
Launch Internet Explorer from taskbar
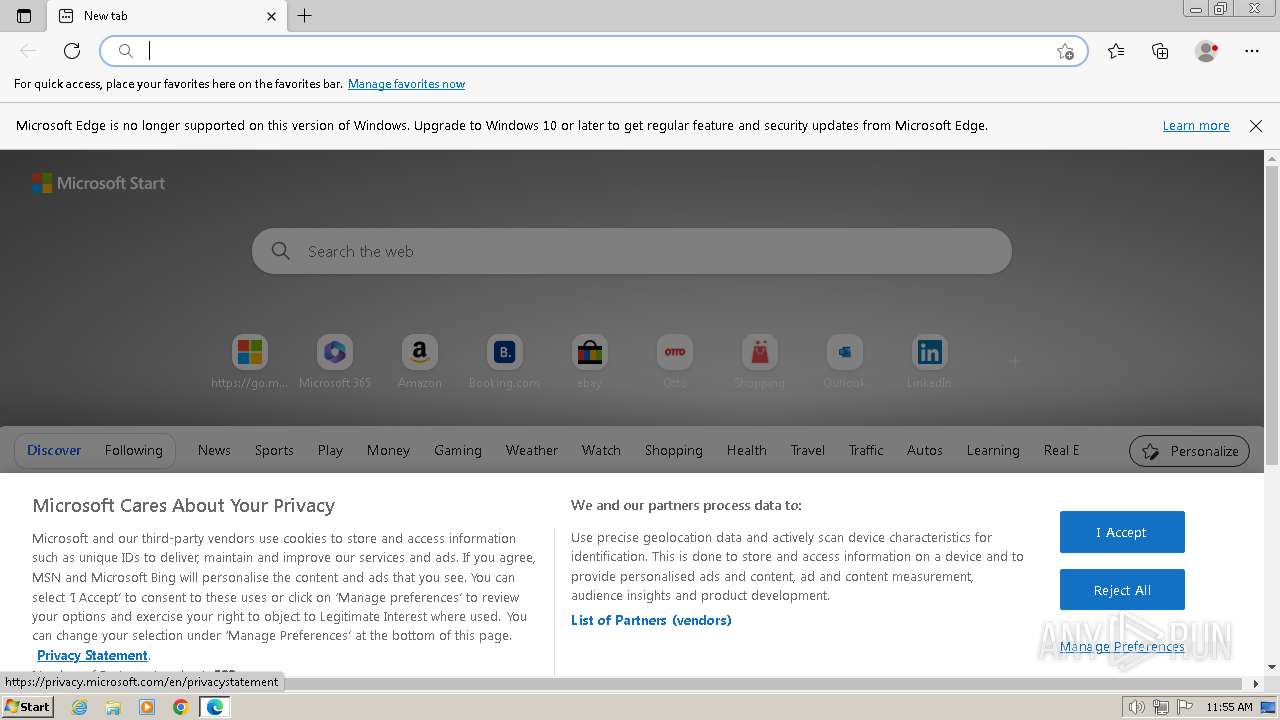(x=80, y=707)
